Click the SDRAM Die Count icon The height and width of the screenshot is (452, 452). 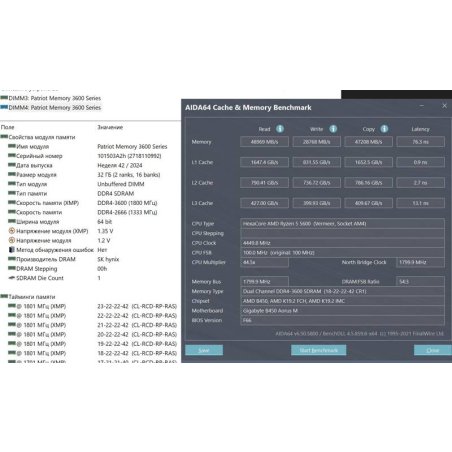click(x=12, y=278)
